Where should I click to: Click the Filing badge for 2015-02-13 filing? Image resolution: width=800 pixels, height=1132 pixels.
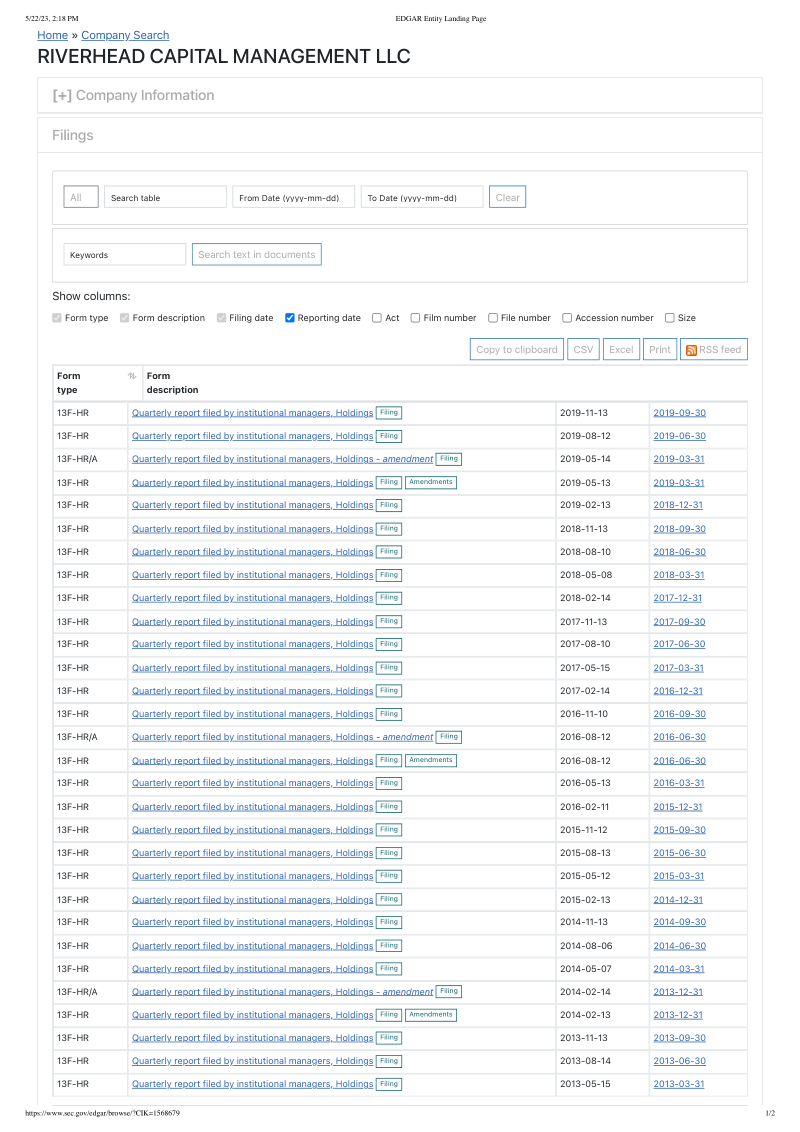click(389, 900)
